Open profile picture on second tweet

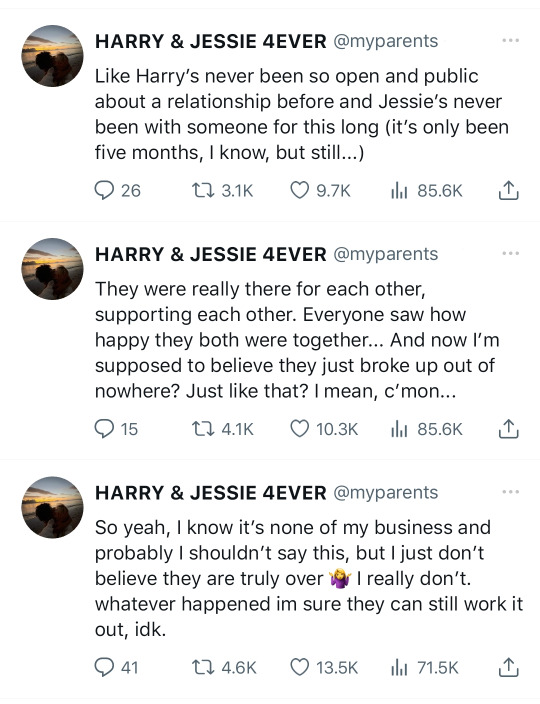[x=53, y=269]
